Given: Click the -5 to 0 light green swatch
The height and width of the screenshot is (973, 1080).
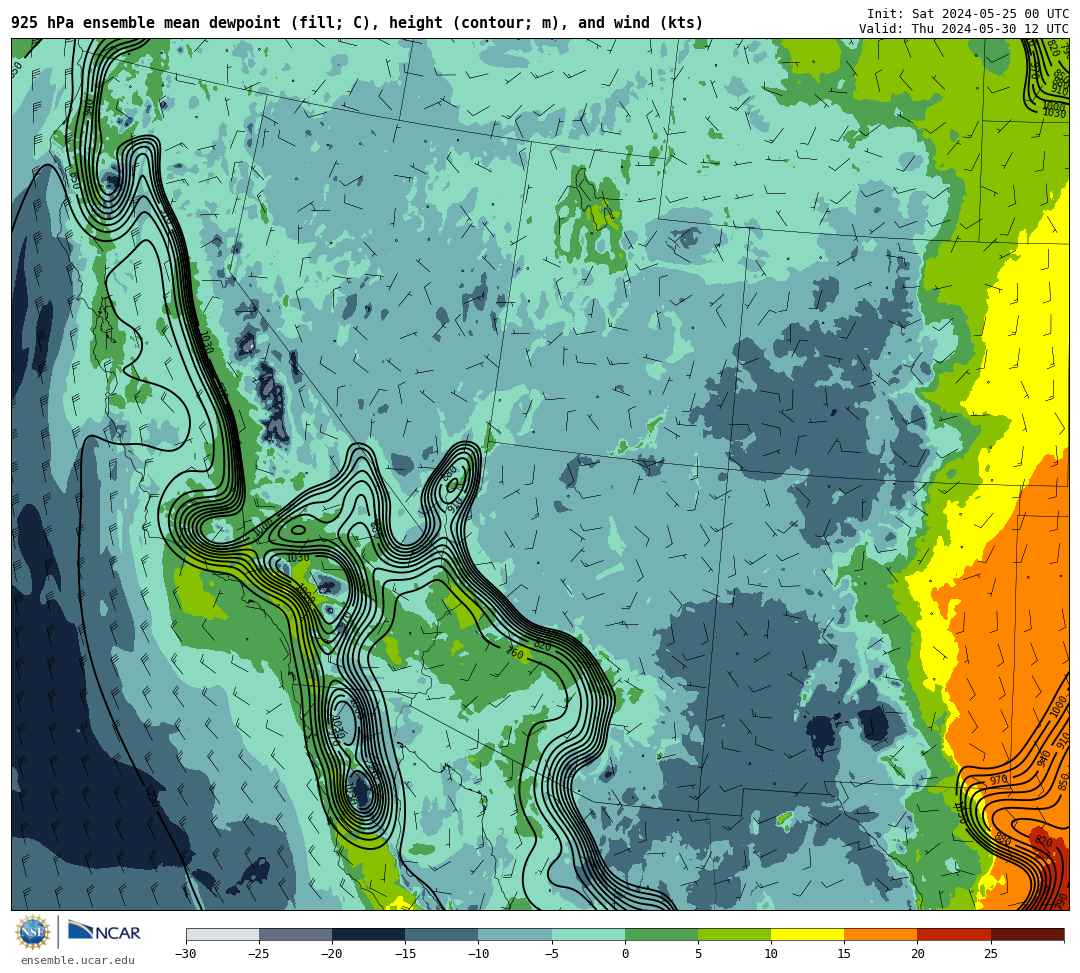Looking at the screenshot, I should (x=588, y=934).
